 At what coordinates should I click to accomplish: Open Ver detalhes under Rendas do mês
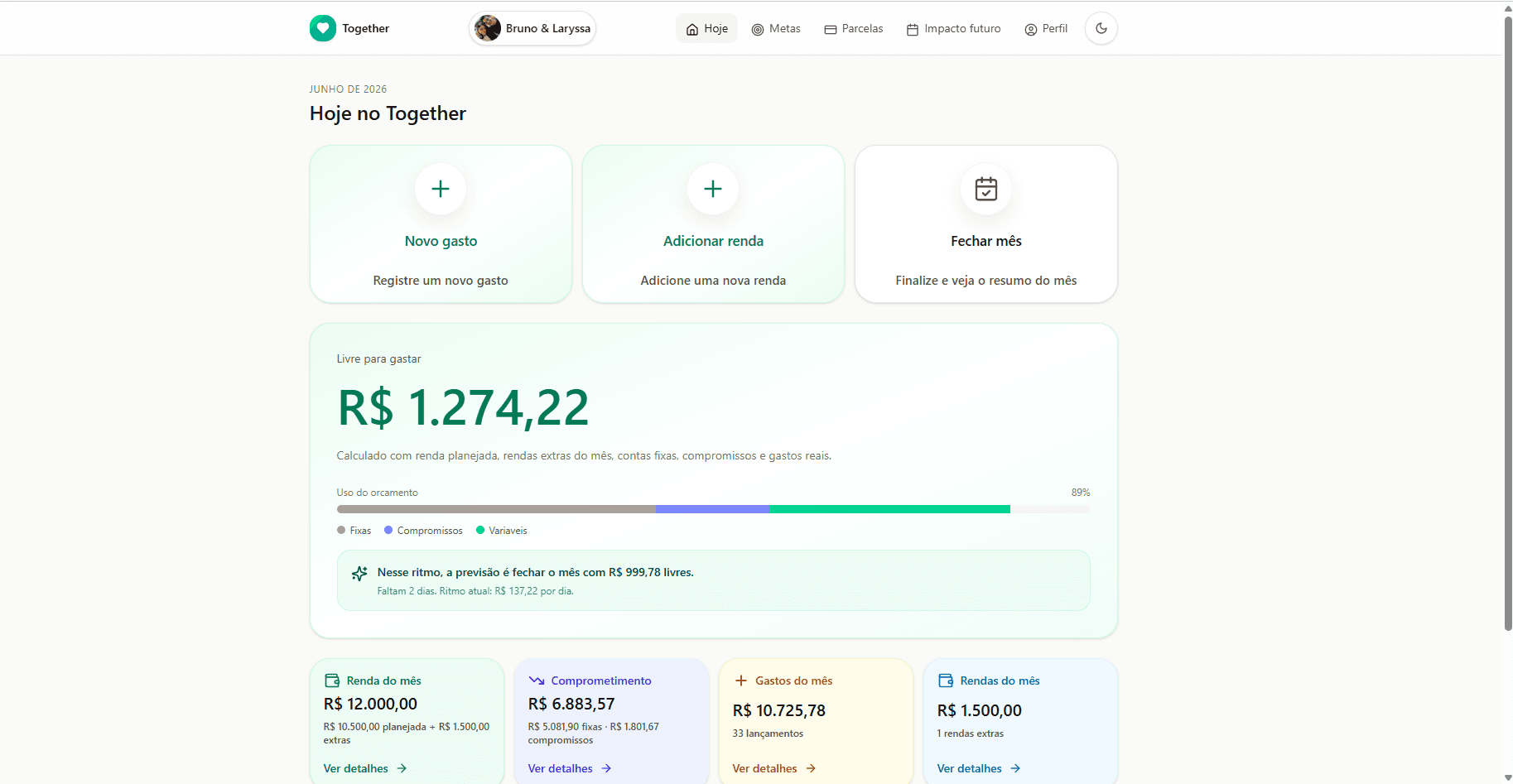979,768
